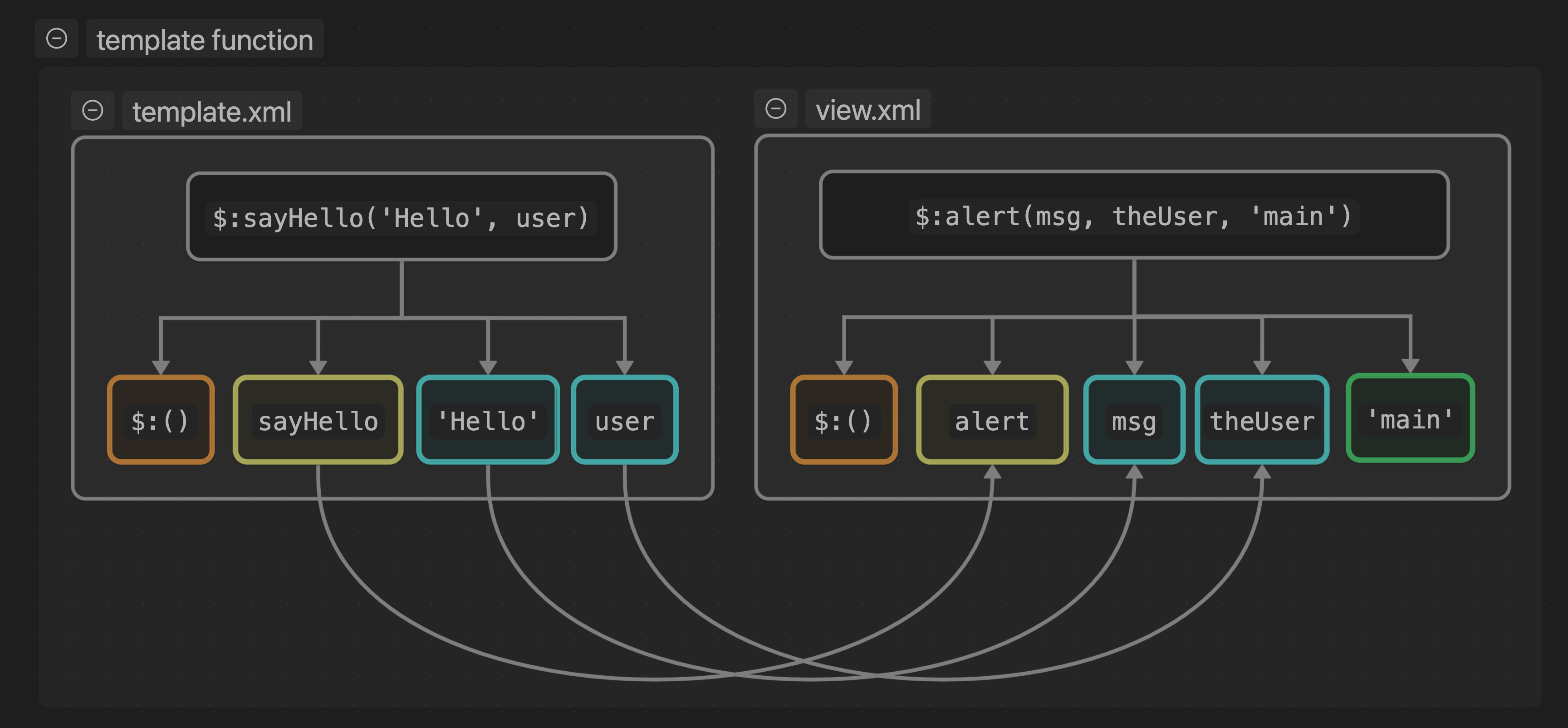Select the teal 'Hello' node
The width and height of the screenshot is (1568, 728).
tap(488, 420)
